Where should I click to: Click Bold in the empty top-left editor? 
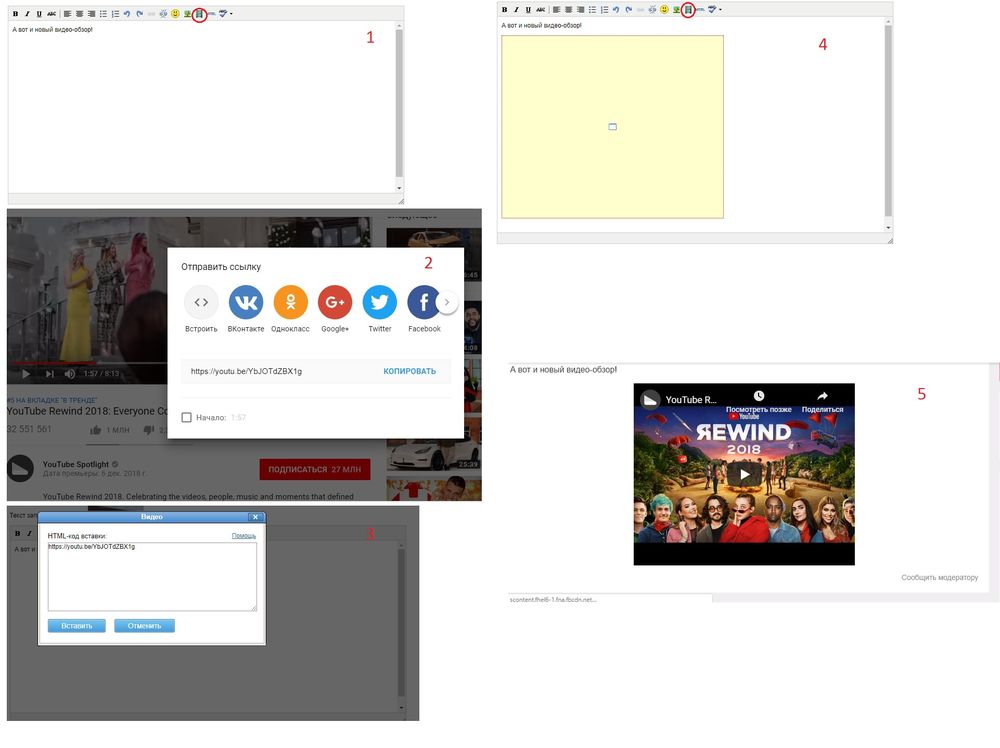tap(15, 13)
